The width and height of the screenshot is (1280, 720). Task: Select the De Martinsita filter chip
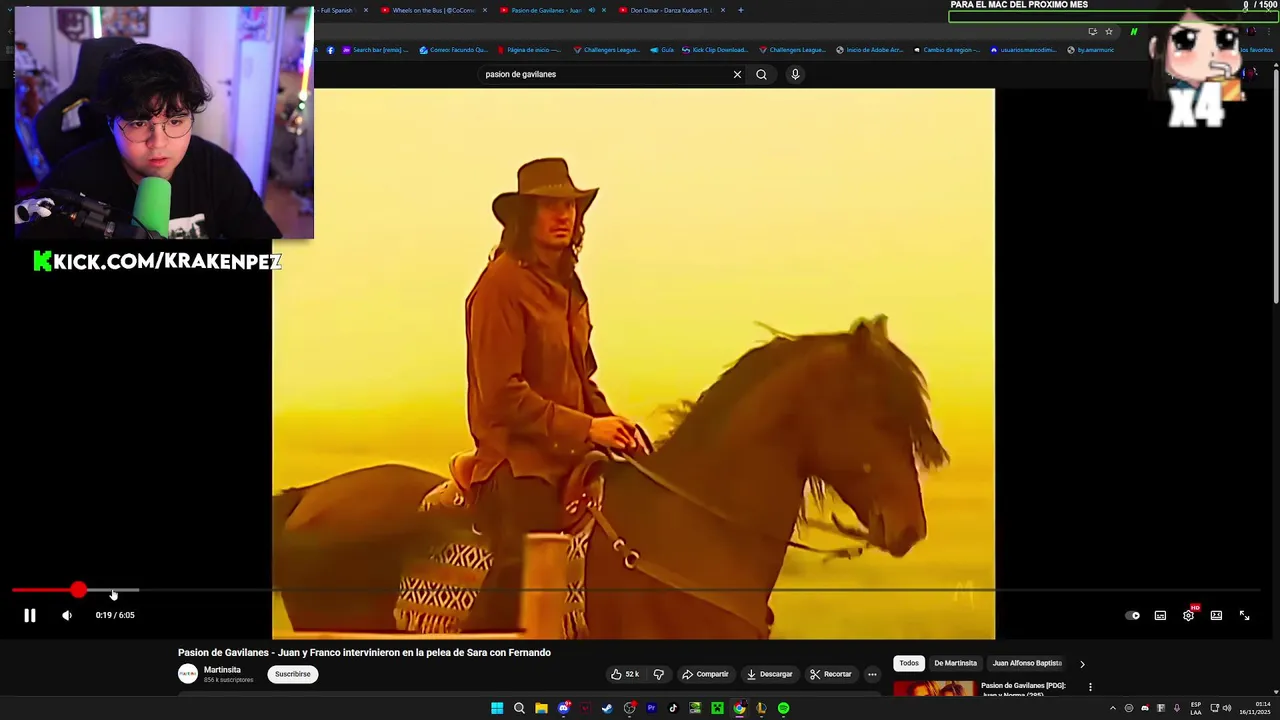click(x=955, y=663)
